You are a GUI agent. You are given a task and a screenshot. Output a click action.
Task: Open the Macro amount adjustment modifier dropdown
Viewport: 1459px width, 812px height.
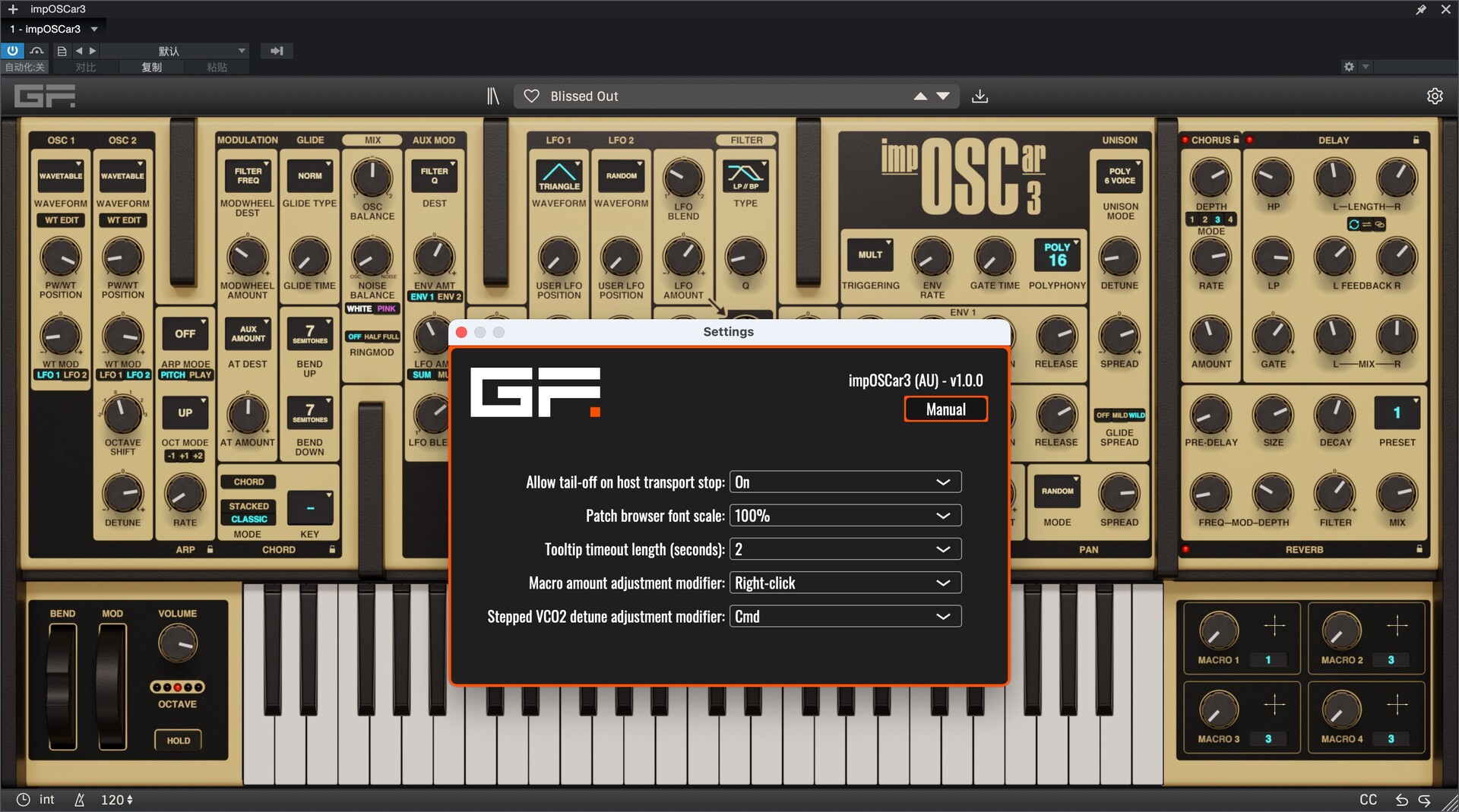845,583
